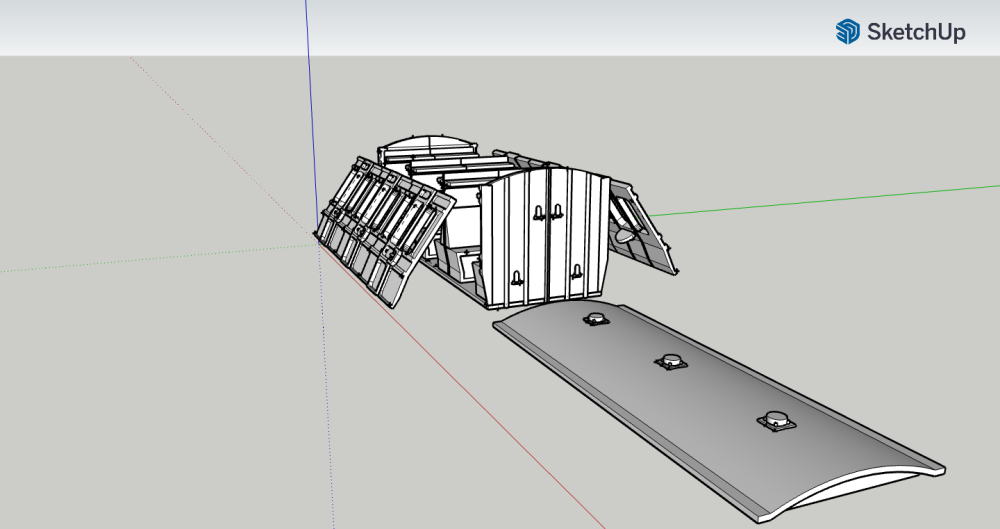
Task: Click the SketchUp cube logo icon
Action: [x=847, y=32]
